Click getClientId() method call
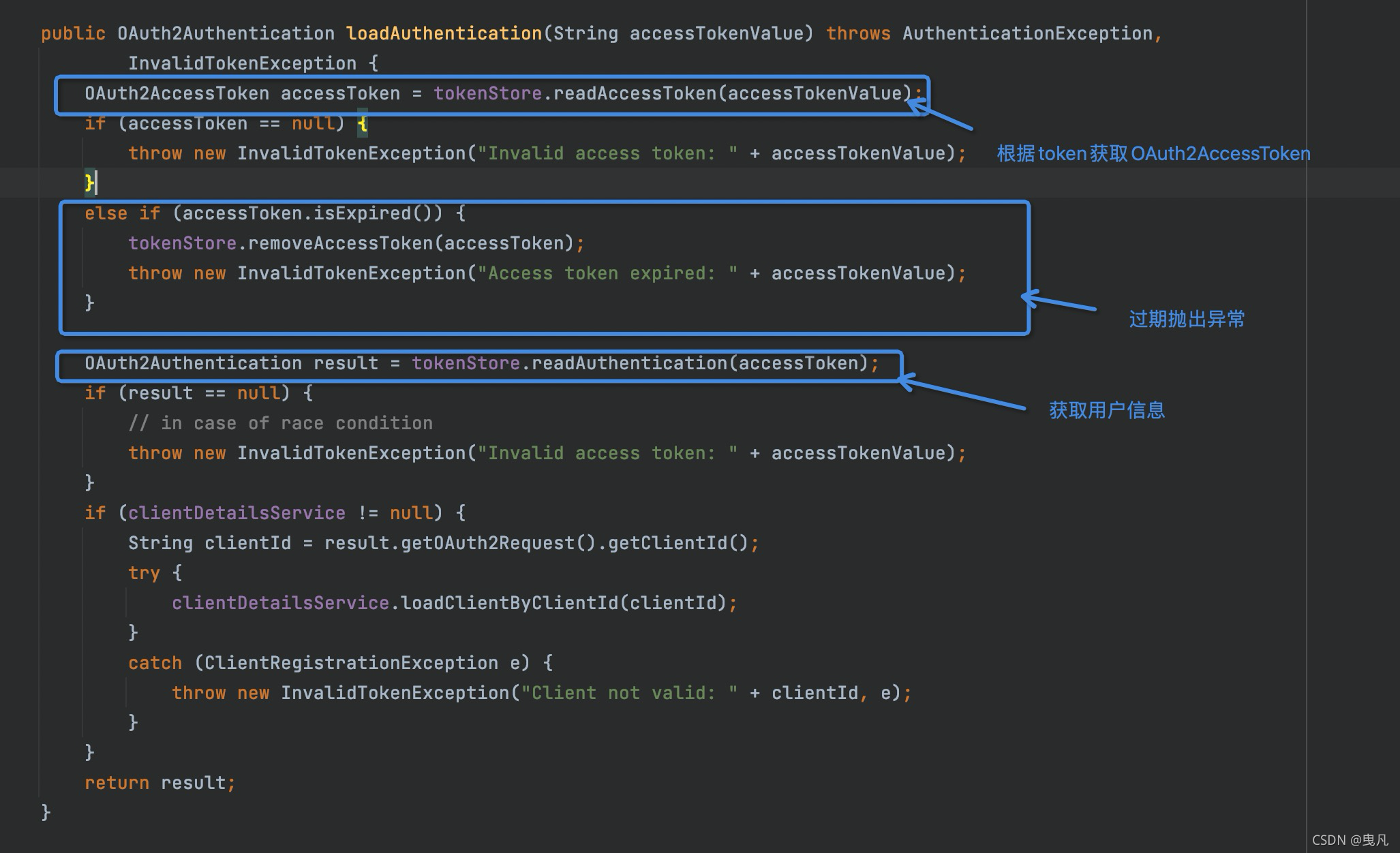Screen dimensions: 1400x853 tap(678, 543)
